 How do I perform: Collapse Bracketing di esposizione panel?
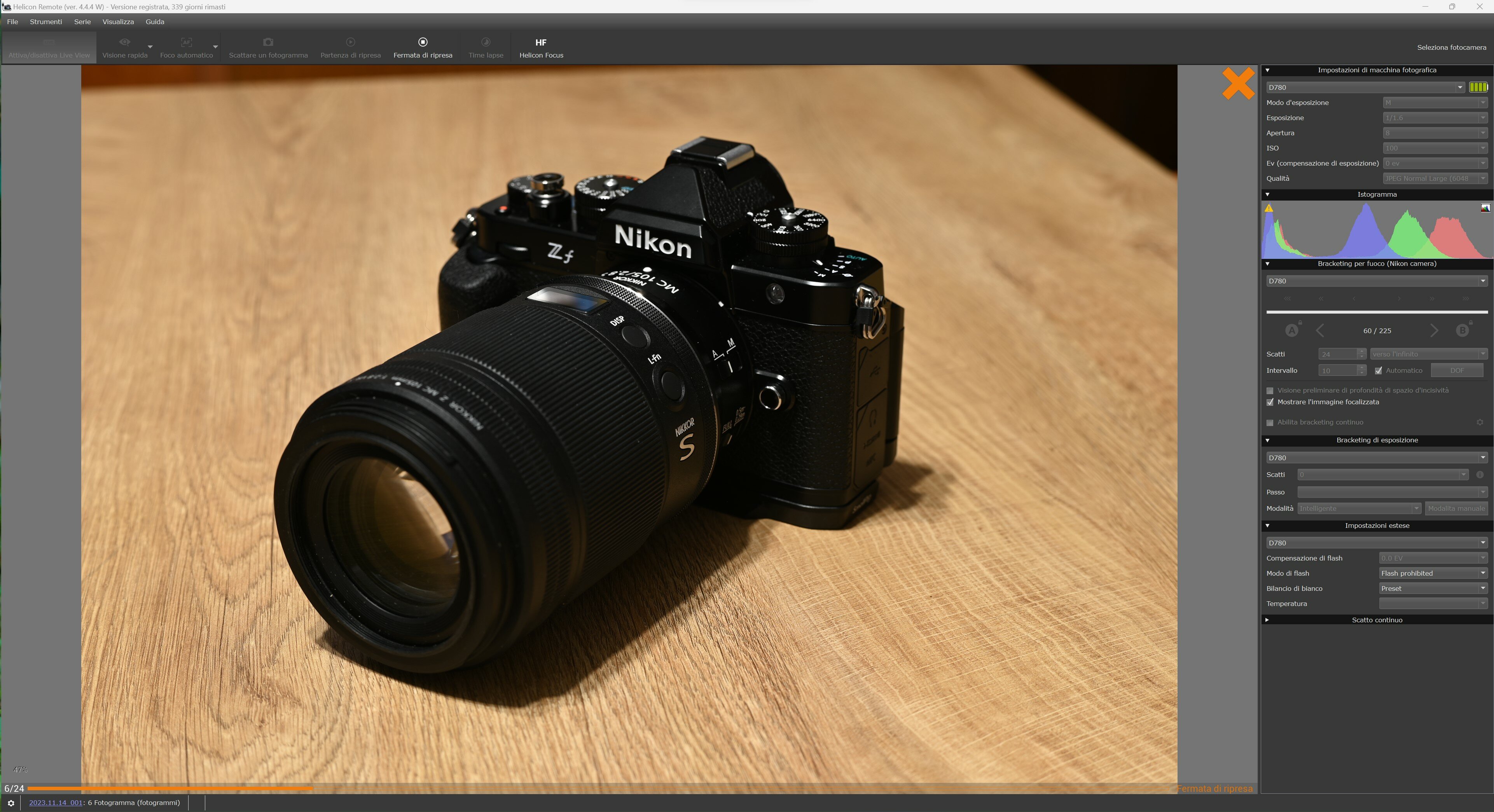pos(1268,440)
